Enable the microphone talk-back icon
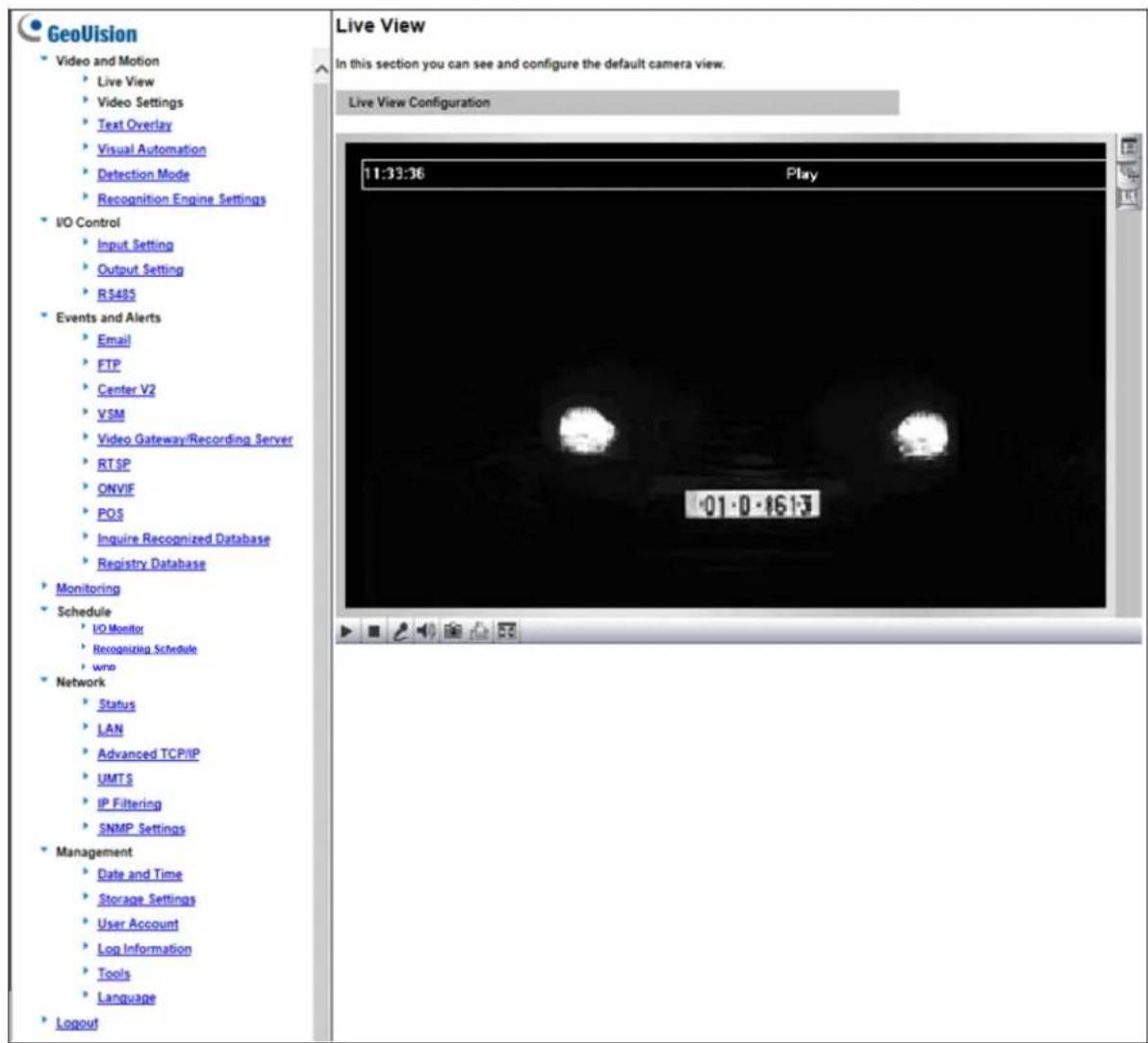 399,631
